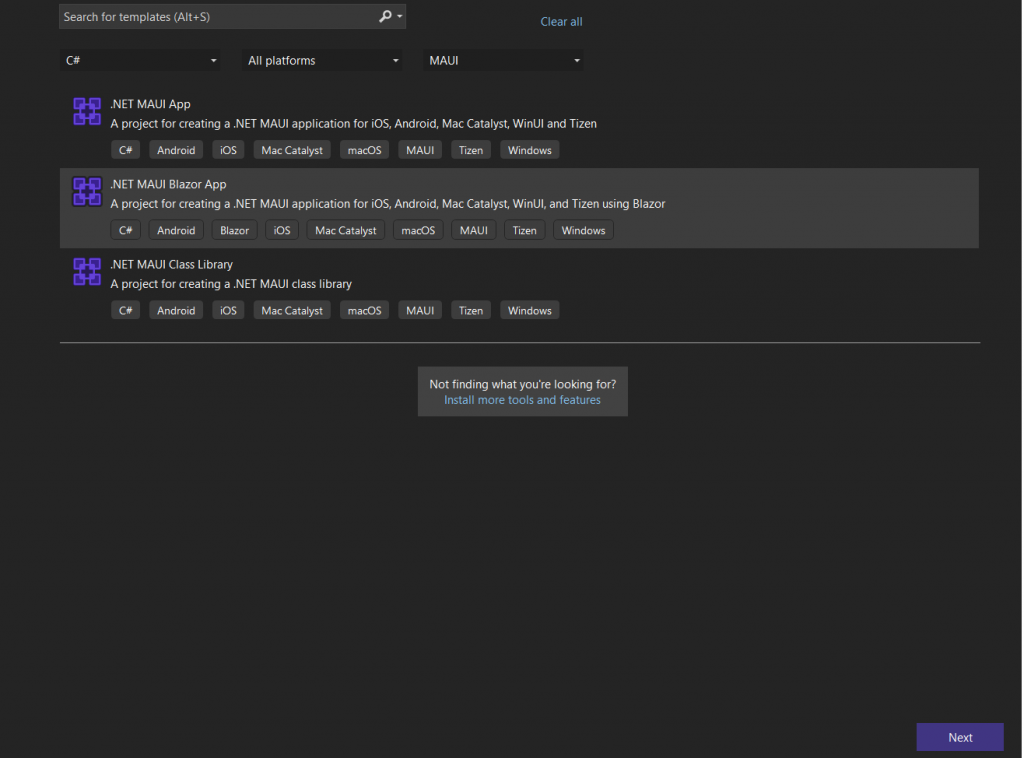Screen dimensions: 1024x758
Task: Open the MAUI project type dropdown
Action: [504, 60]
